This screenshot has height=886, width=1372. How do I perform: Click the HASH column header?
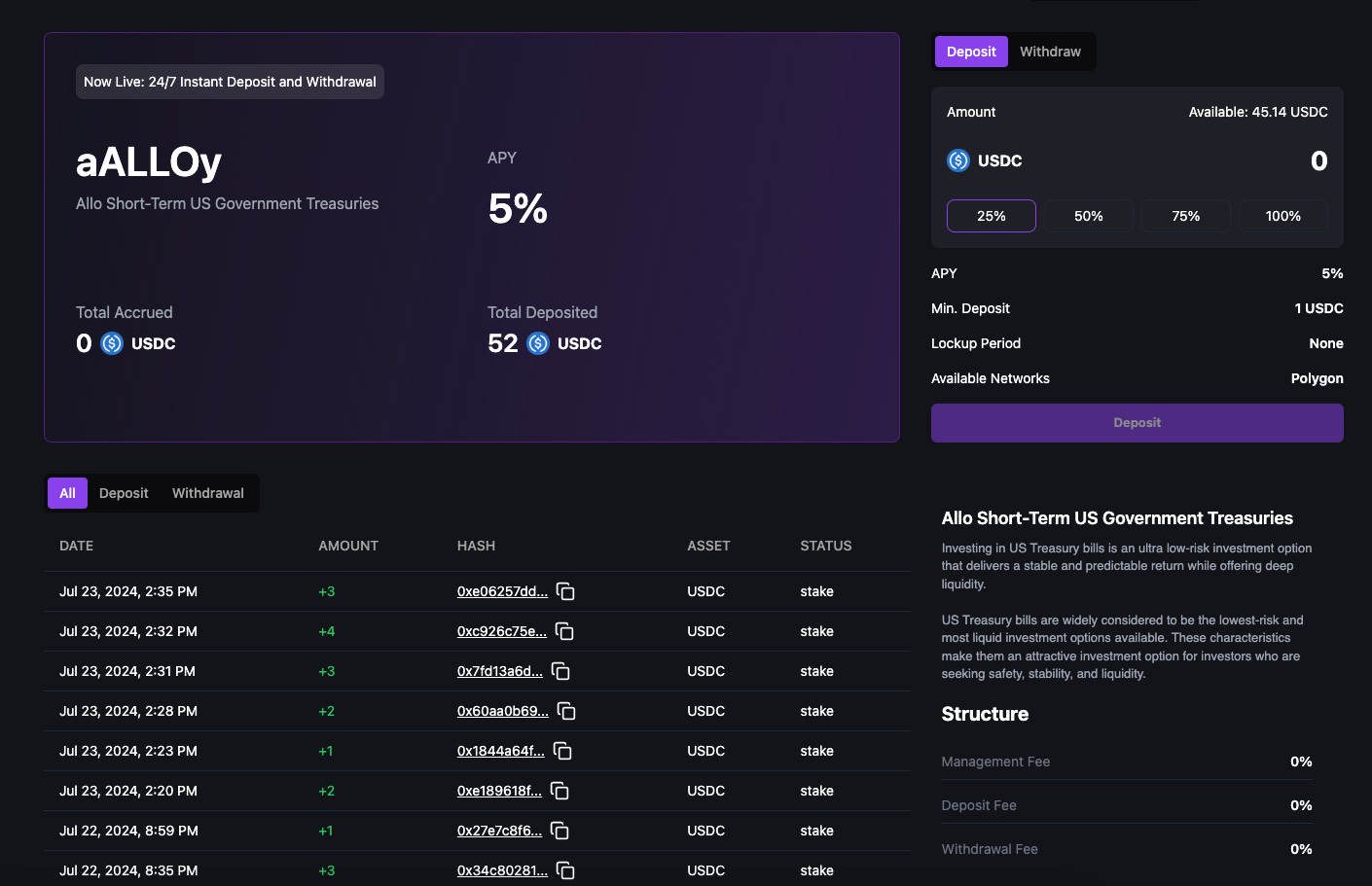[x=476, y=546]
